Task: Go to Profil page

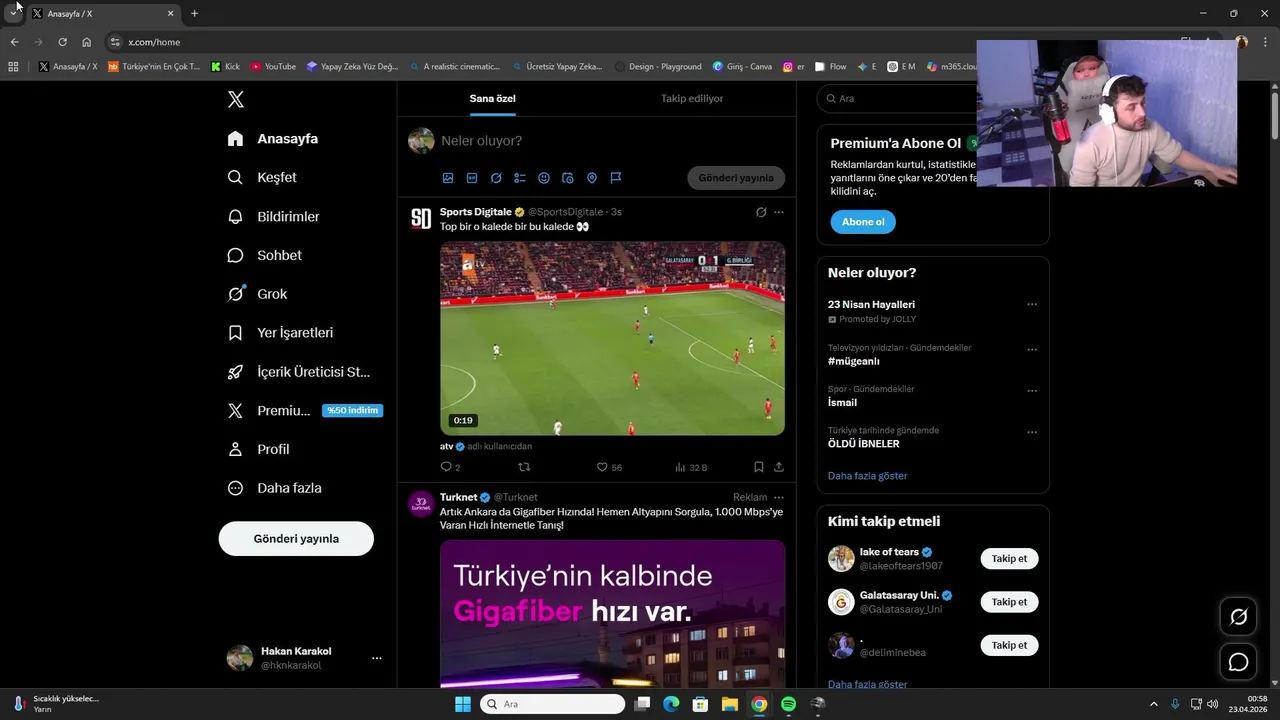Action: 259,450
